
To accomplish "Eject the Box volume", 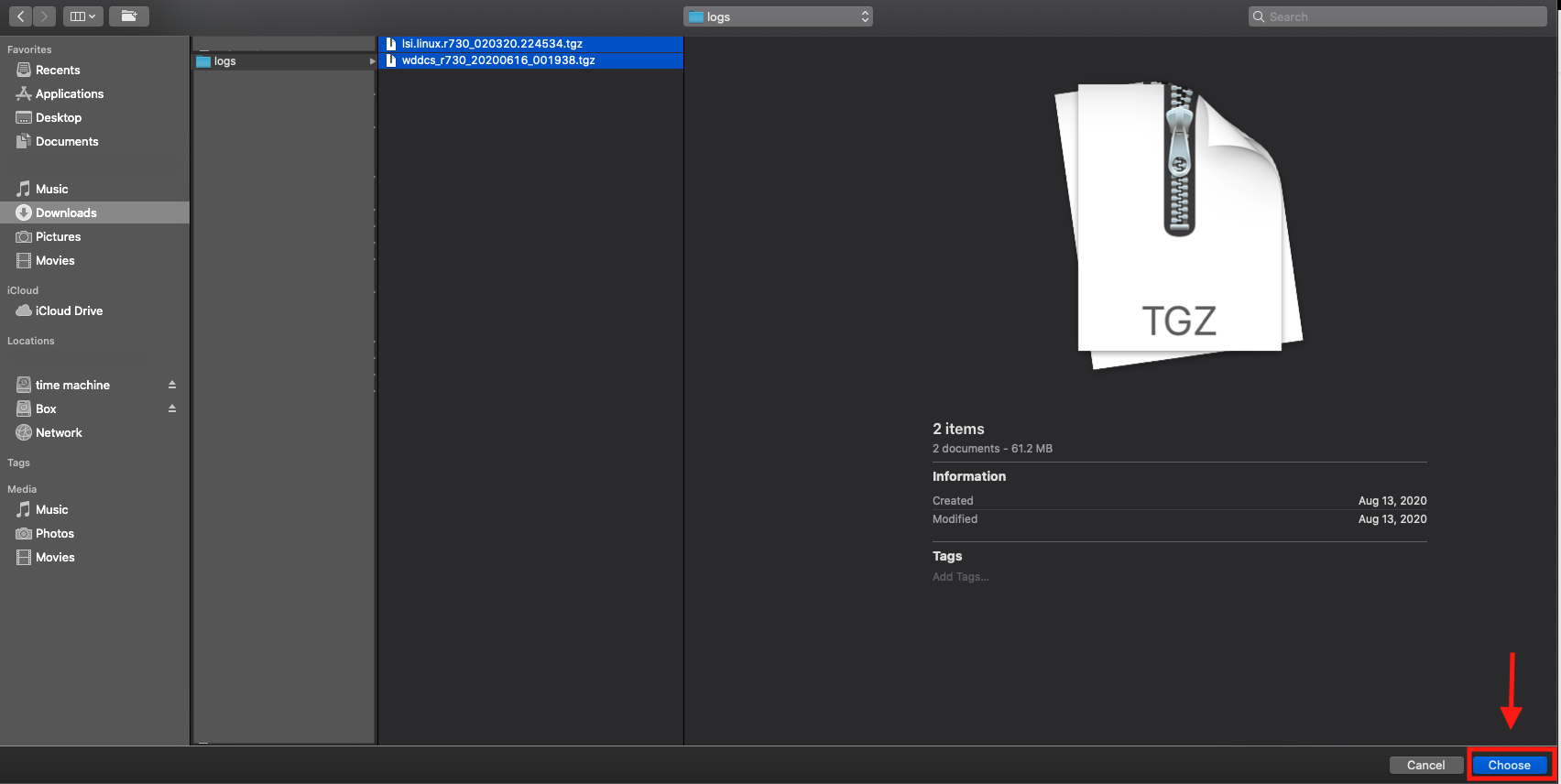I will coord(172,409).
